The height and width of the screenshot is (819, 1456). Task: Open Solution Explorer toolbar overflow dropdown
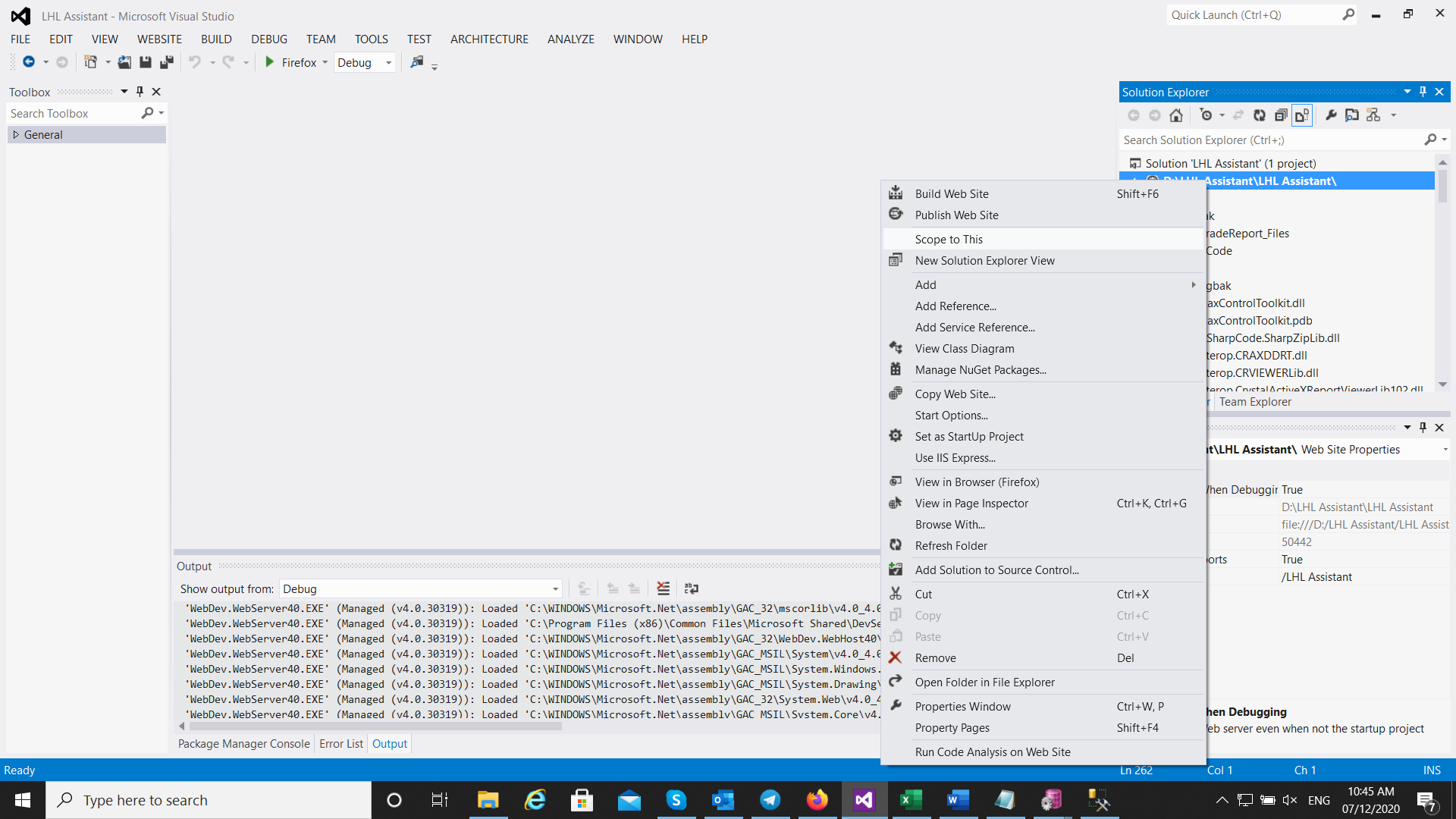pos(1394,116)
